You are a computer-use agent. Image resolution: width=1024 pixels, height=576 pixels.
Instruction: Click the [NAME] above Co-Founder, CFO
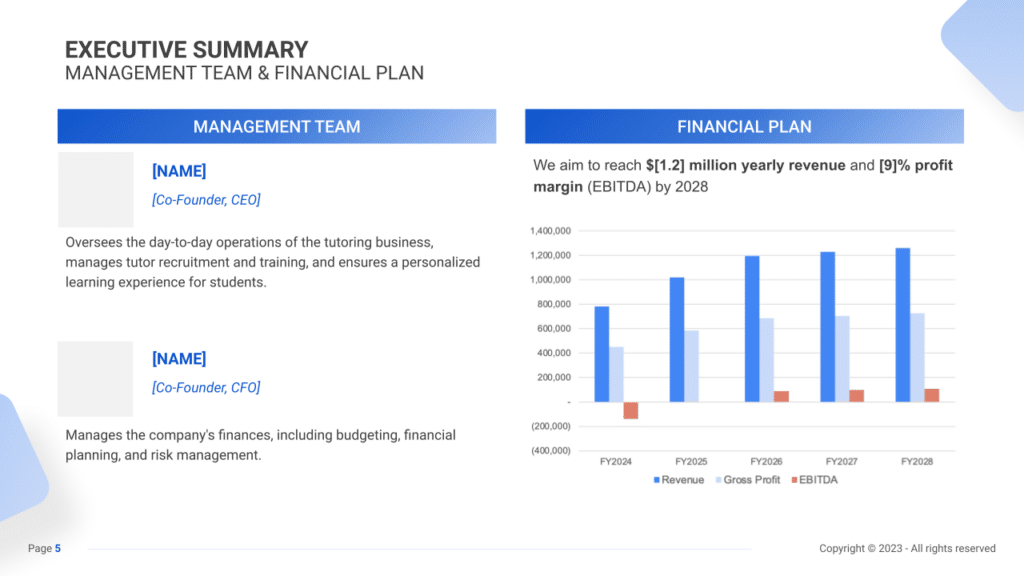coord(179,359)
